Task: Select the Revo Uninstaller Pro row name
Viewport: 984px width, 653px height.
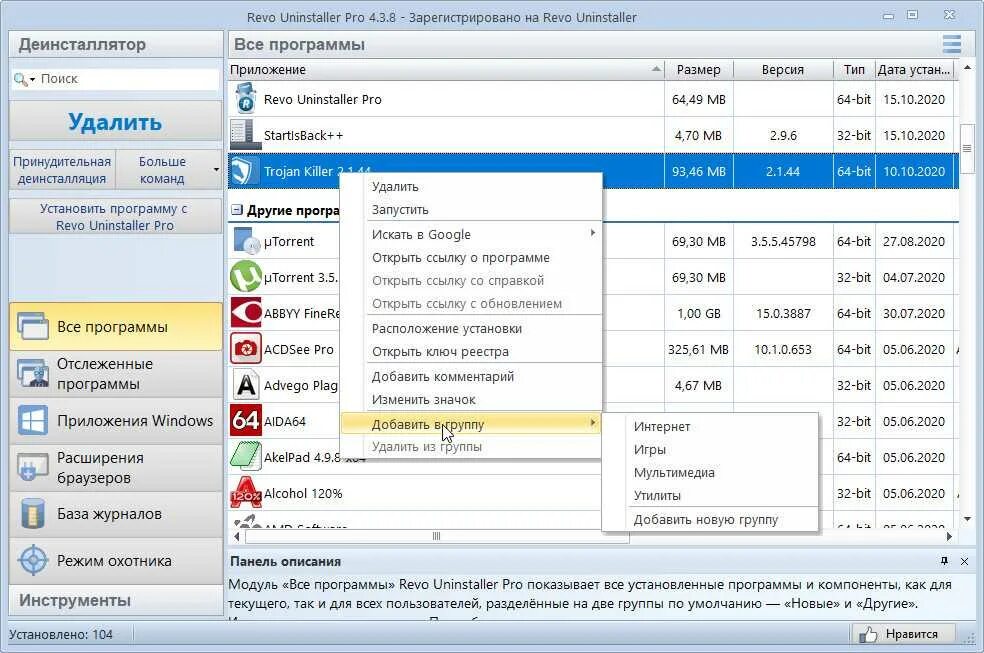Action: click(x=323, y=99)
